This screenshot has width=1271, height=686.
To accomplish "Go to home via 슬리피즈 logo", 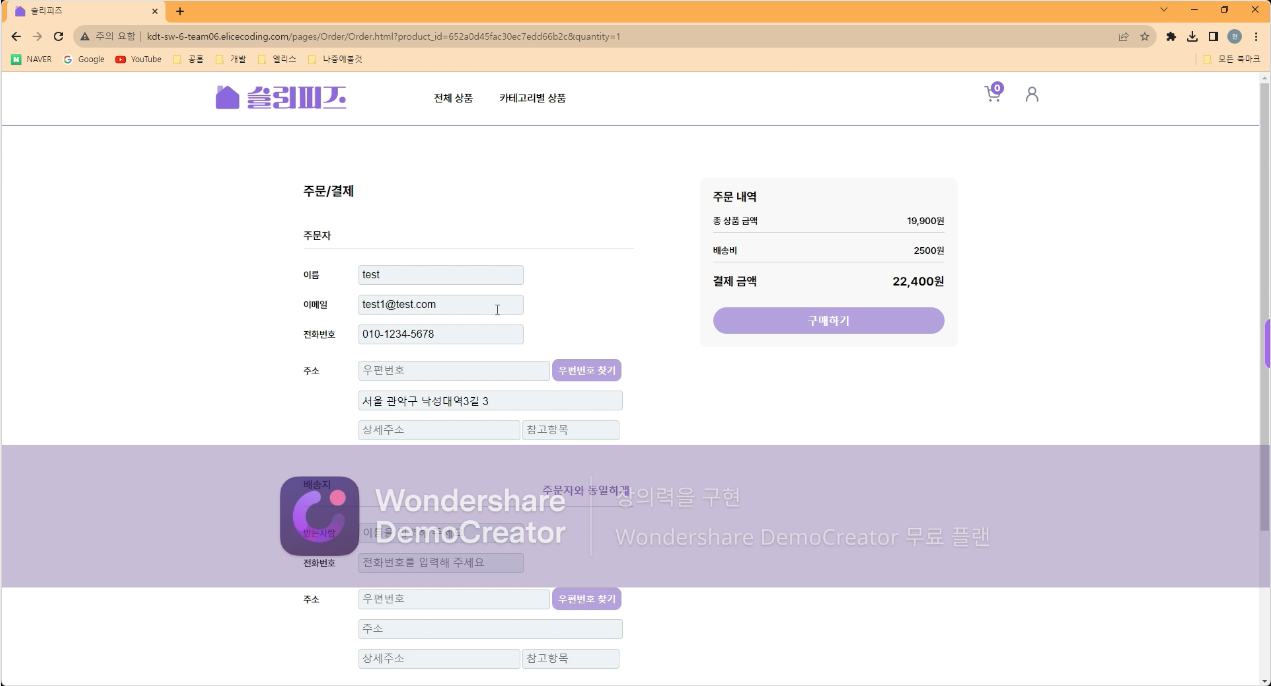I will click(x=281, y=97).
